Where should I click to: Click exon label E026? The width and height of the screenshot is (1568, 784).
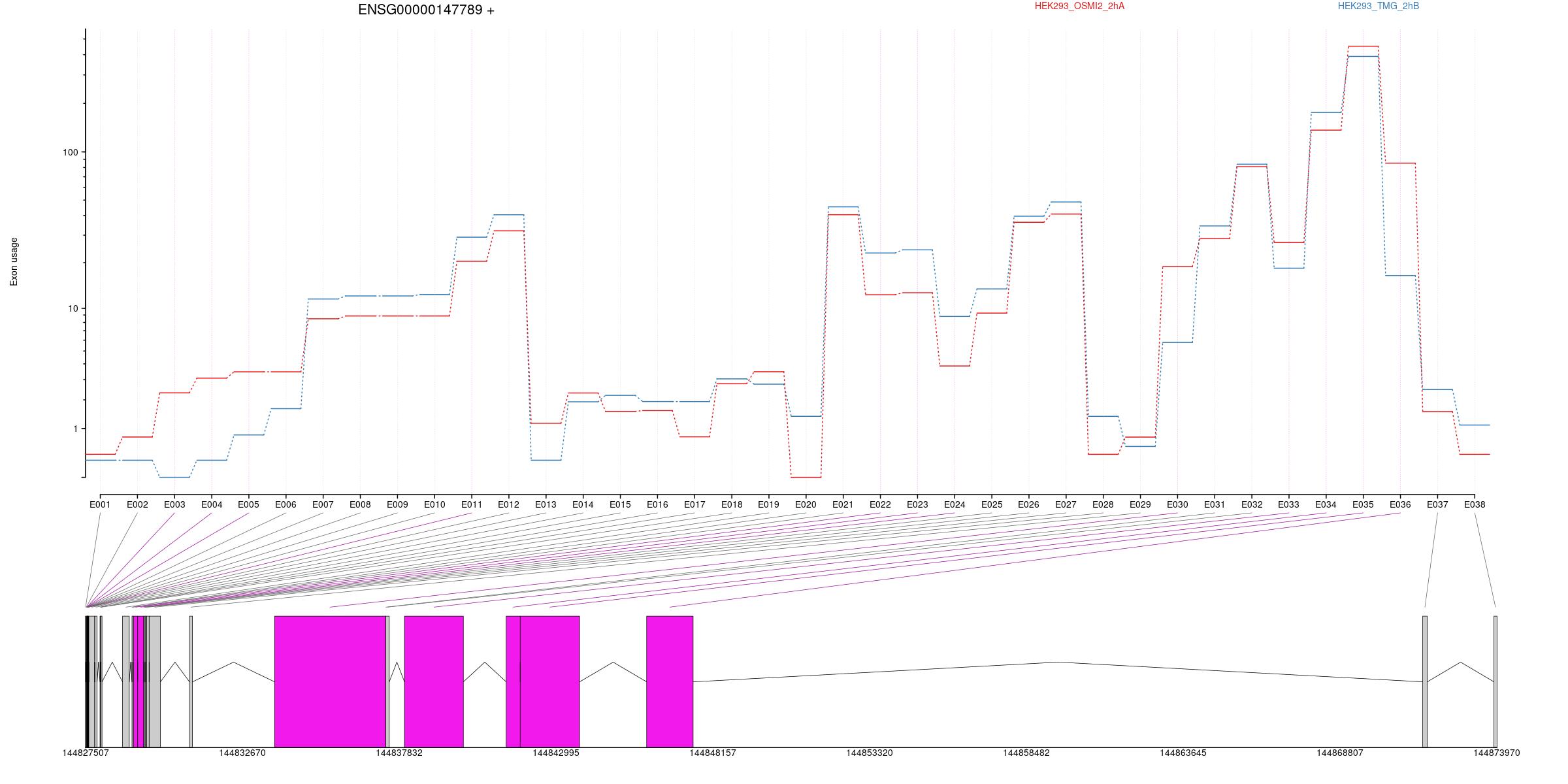click(1028, 504)
